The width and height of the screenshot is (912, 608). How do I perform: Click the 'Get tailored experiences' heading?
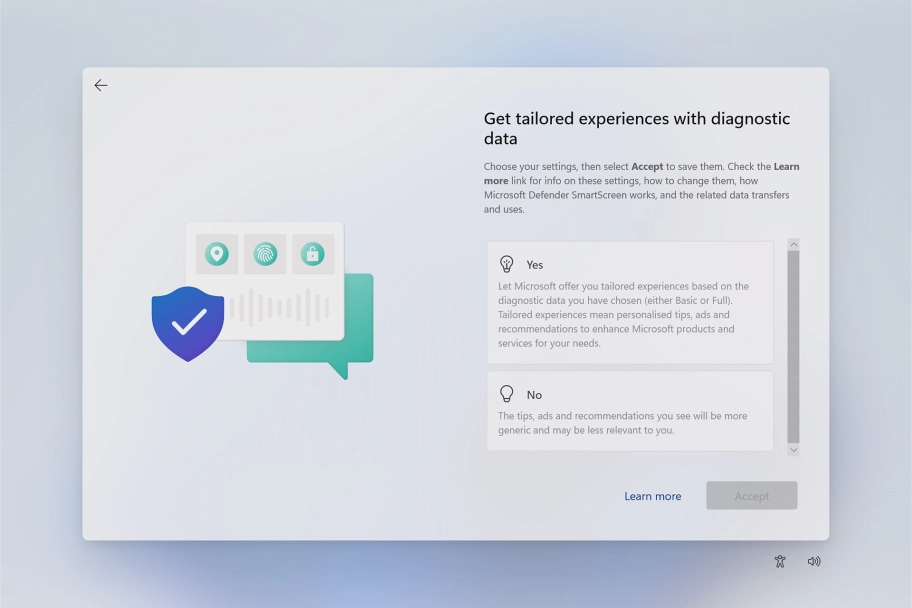coord(636,128)
